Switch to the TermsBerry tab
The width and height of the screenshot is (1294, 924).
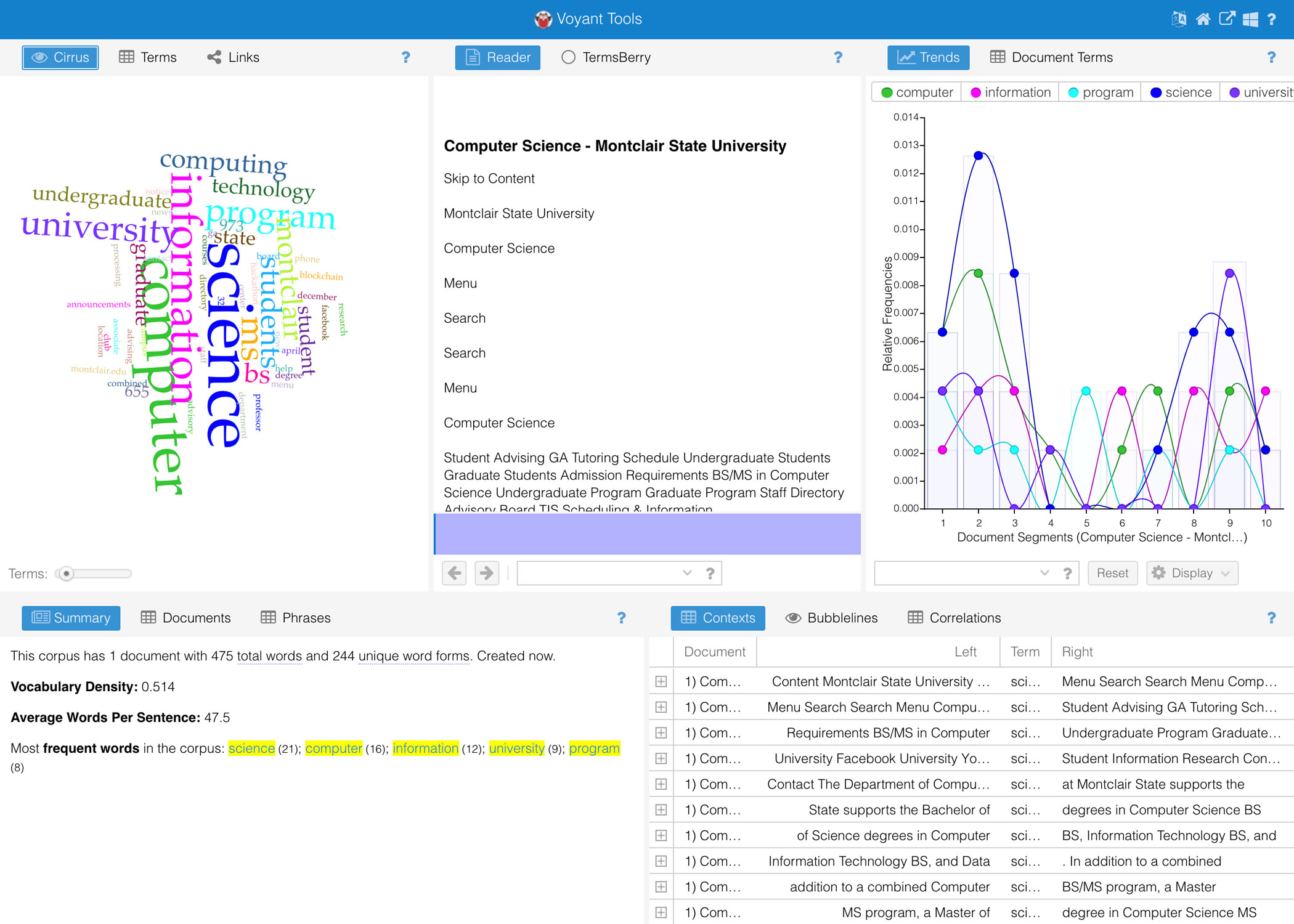[606, 57]
